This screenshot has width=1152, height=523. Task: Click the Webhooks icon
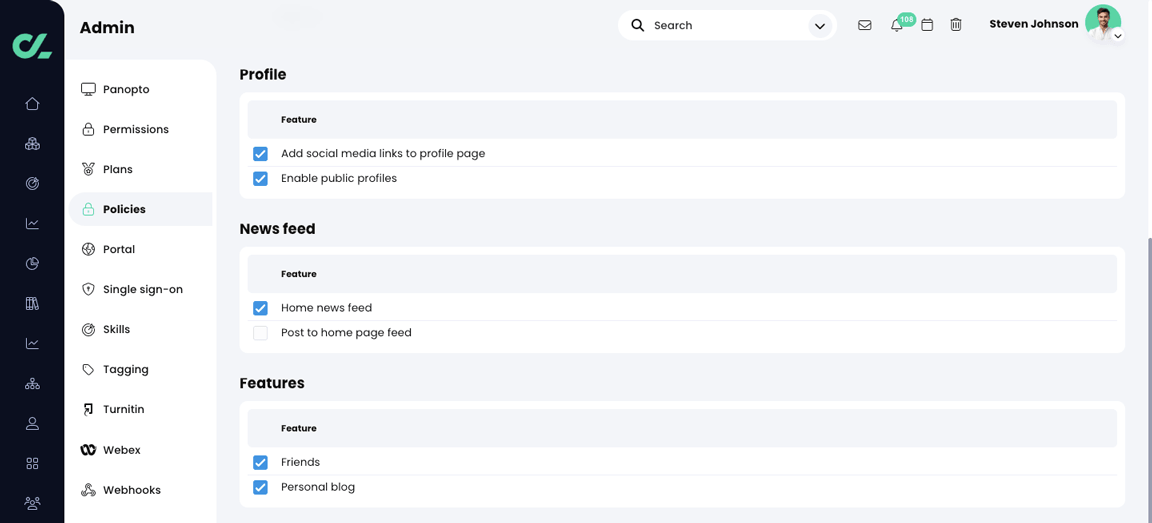pos(88,490)
